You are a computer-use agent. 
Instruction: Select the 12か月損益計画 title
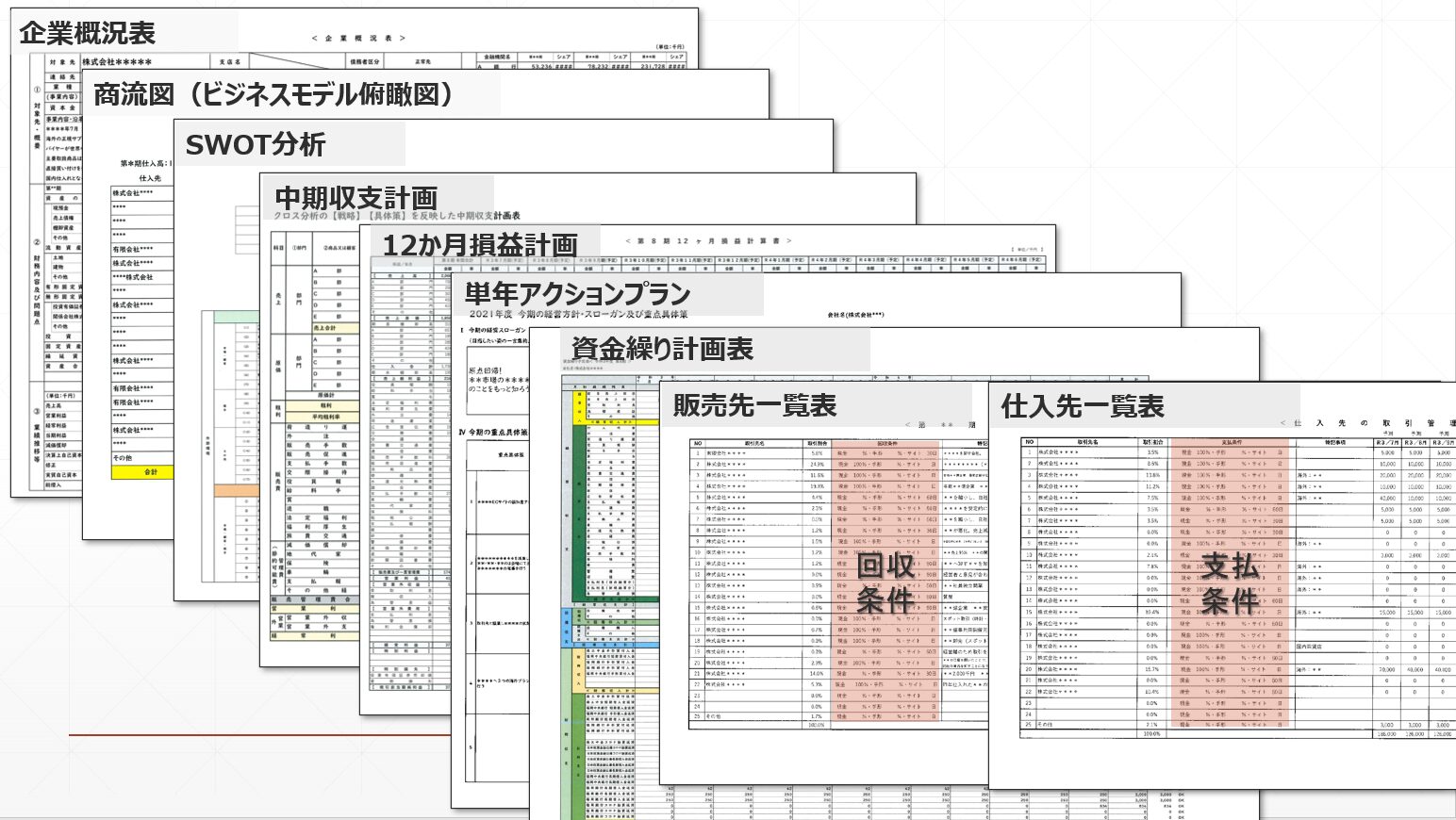(479, 245)
